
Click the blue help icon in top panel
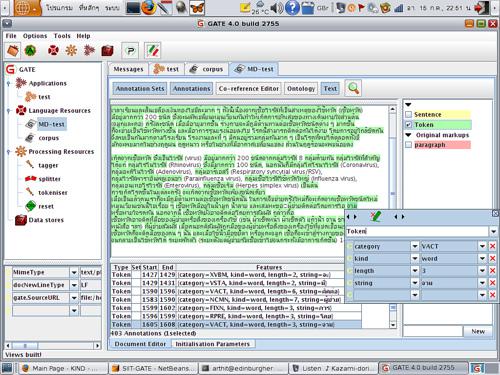click(x=292, y=8)
